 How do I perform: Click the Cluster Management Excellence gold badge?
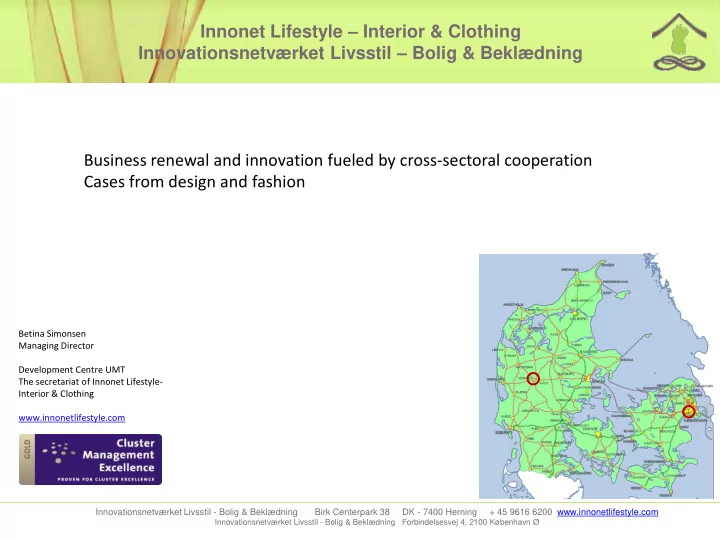pos(90,459)
